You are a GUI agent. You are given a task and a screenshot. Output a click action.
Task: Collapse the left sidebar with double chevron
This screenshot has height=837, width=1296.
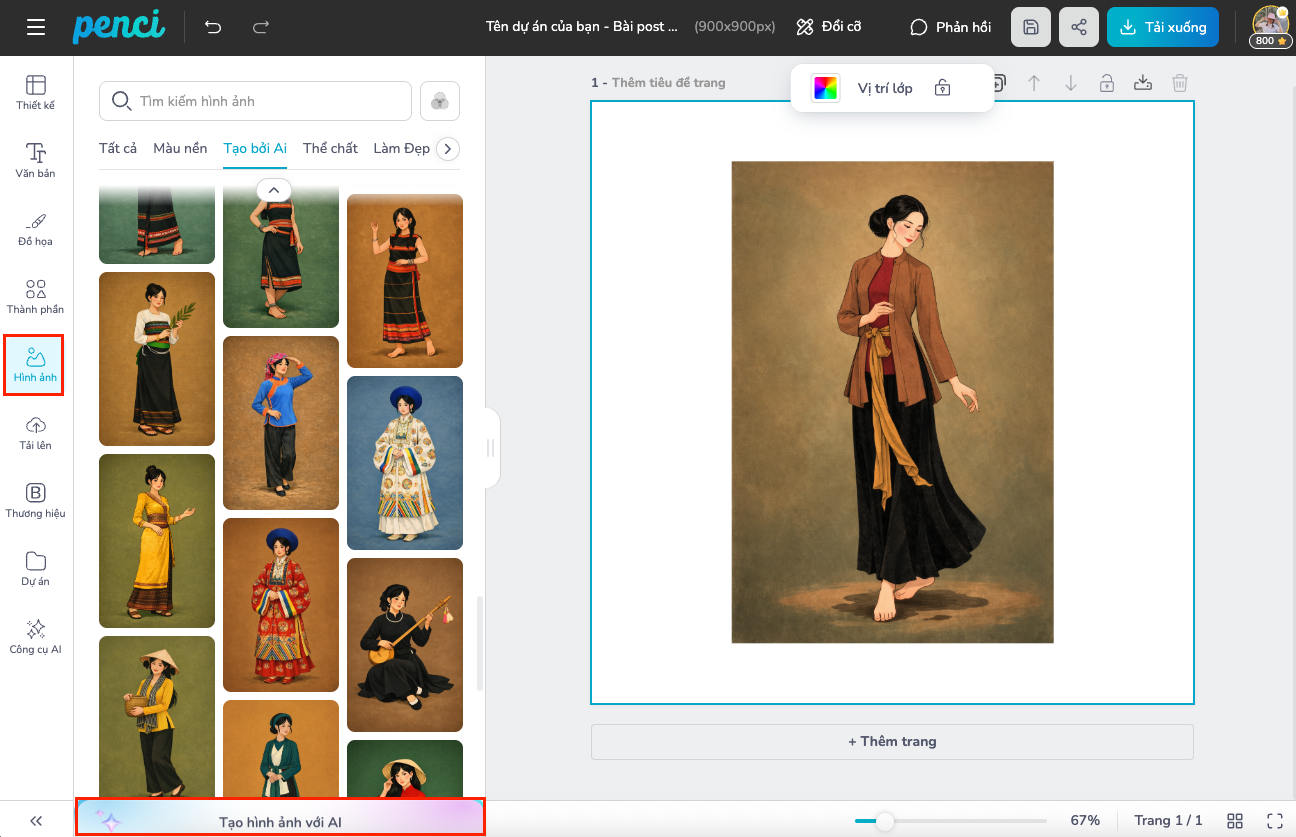(x=36, y=821)
